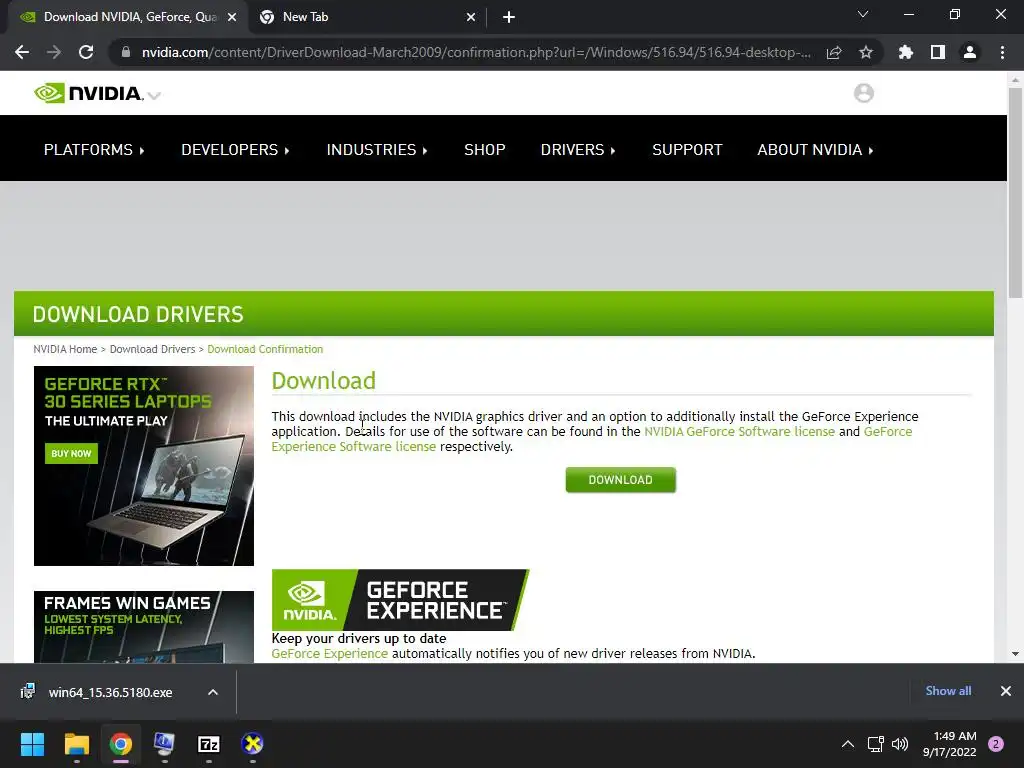Viewport: 1024px width, 768px height.
Task: Click the NVIDIA account user icon
Action: 863,93
